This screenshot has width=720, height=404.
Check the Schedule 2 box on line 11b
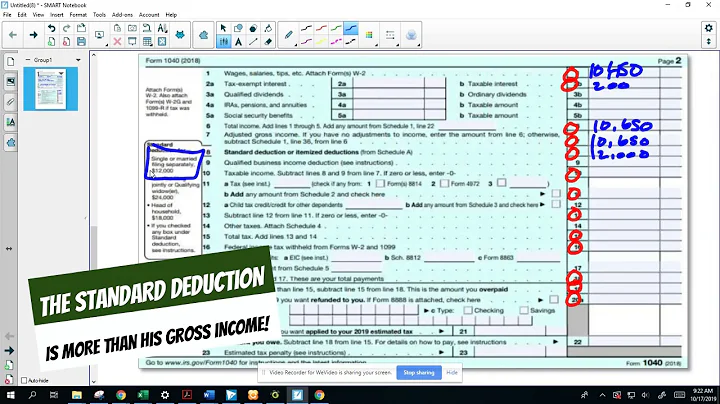coord(556,194)
